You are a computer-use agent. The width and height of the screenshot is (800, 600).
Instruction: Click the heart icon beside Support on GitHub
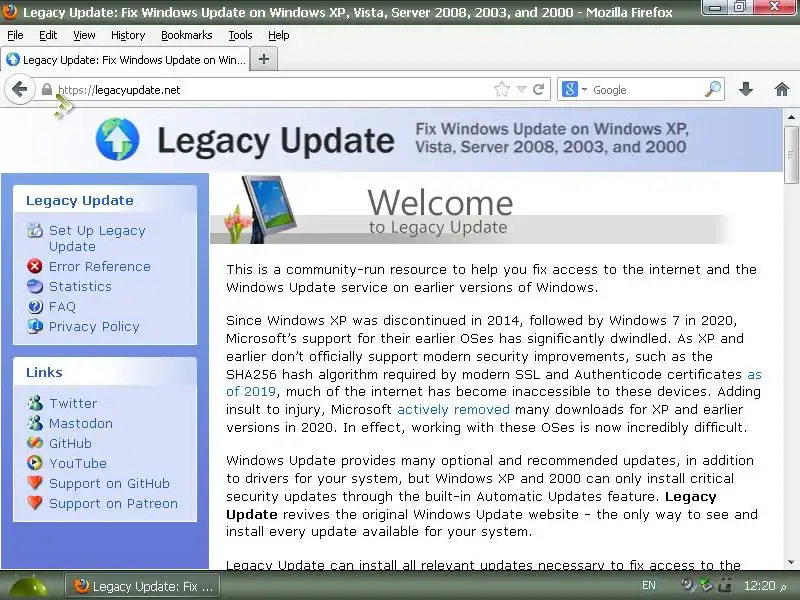coord(35,483)
